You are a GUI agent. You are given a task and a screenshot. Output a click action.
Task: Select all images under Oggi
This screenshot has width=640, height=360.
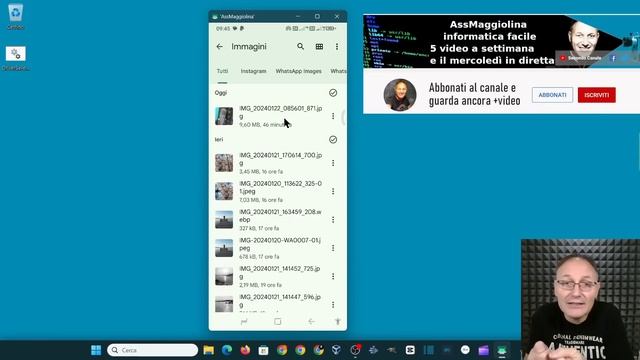(333, 93)
